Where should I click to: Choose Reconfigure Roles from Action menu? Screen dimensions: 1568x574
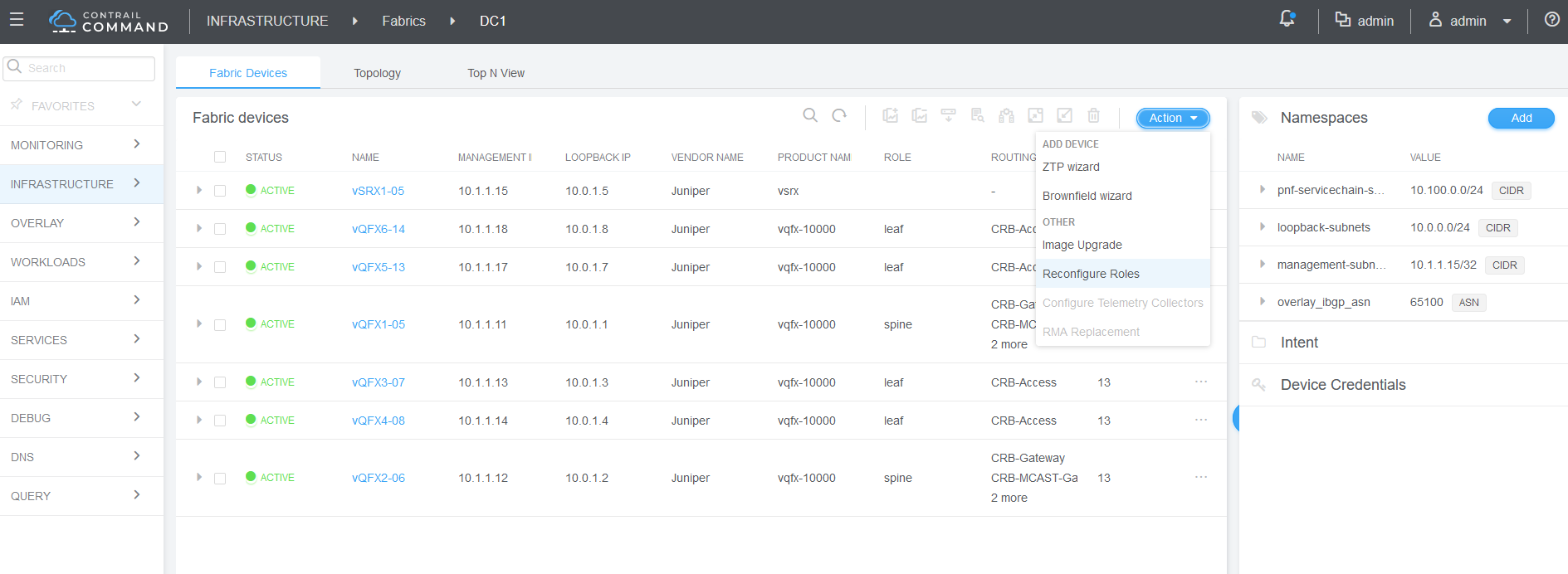coord(1091,274)
